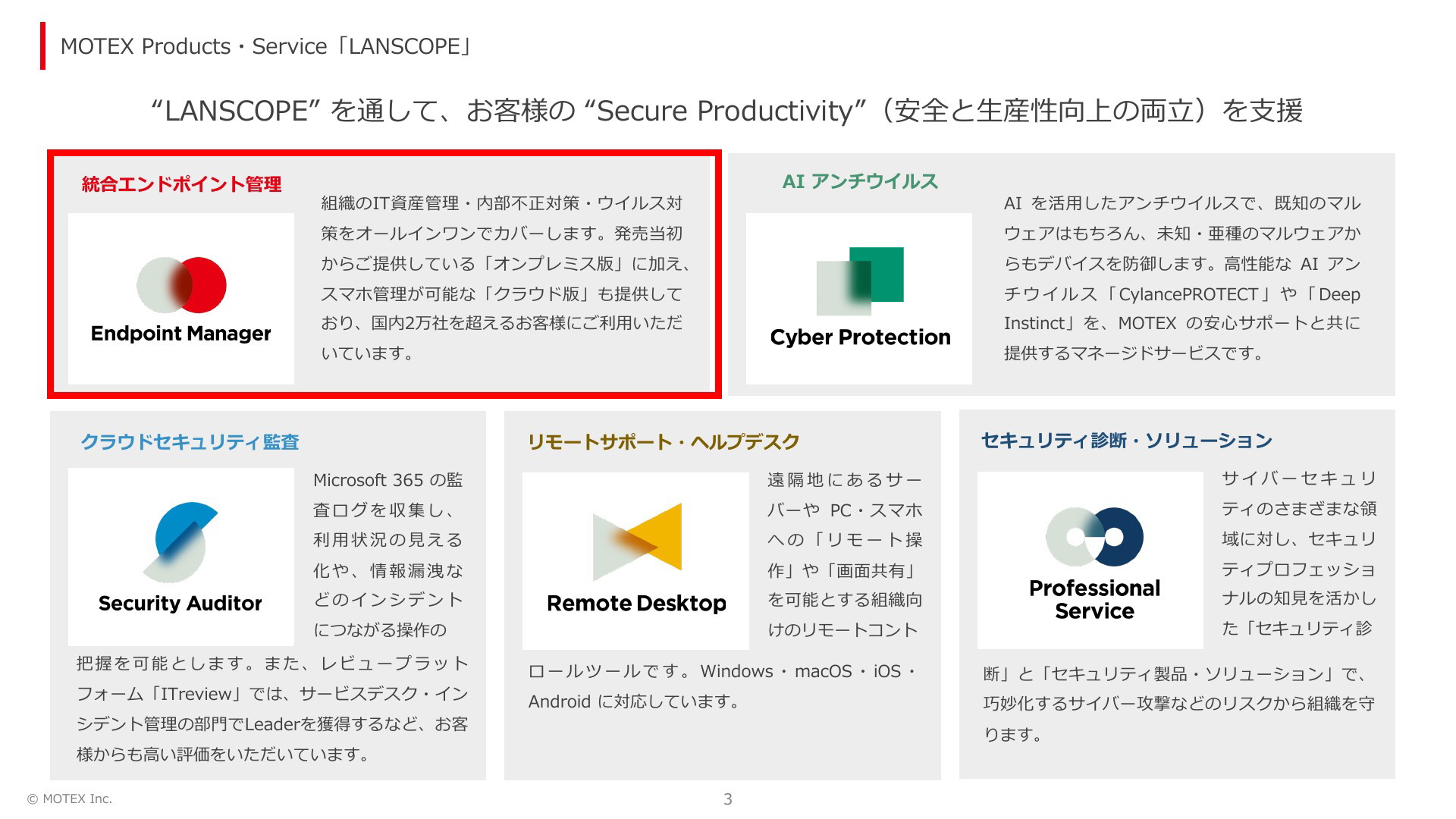Viewport: 1456px width, 819px height.
Task: Click the Security Auditor blue logo
Action: (x=180, y=542)
